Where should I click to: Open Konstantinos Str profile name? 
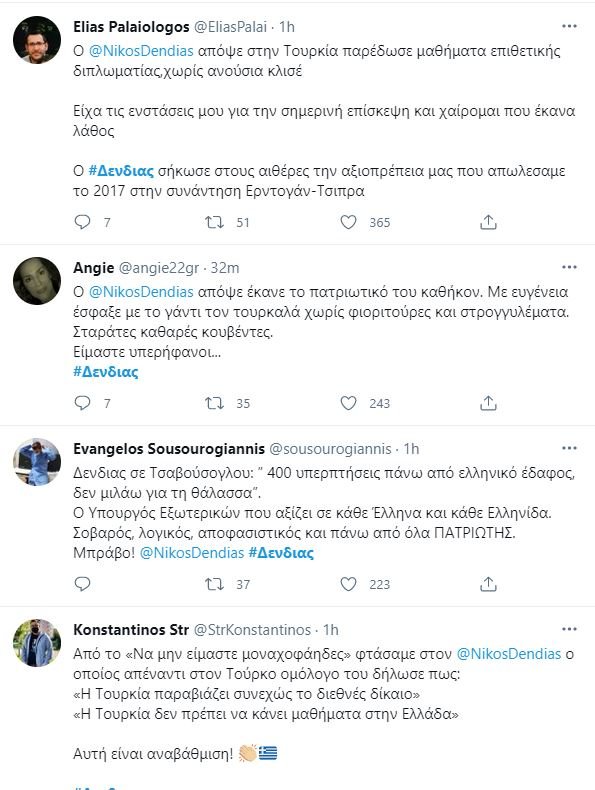point(131,629)
